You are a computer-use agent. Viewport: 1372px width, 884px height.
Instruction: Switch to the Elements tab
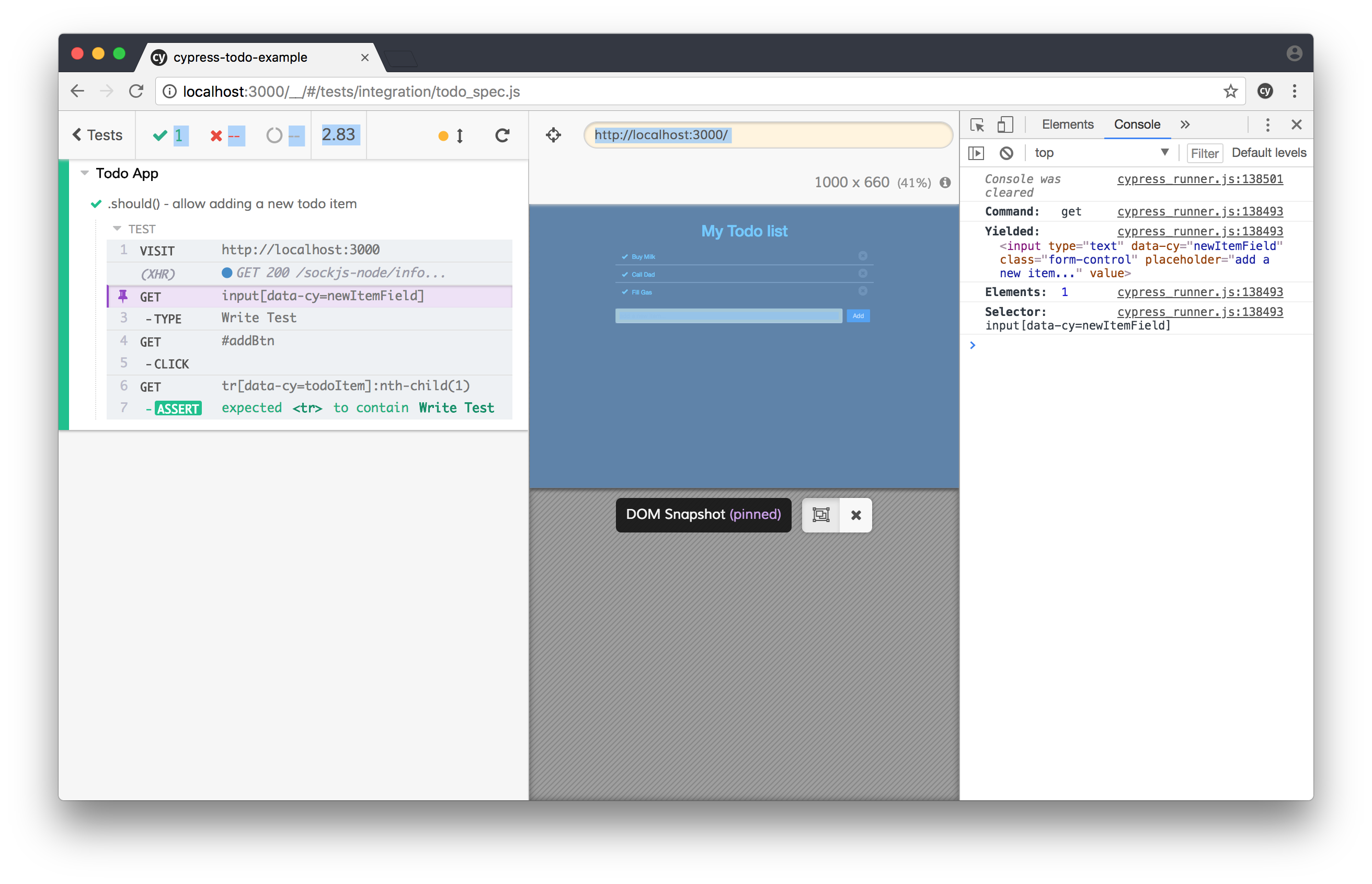[1067, 124]
